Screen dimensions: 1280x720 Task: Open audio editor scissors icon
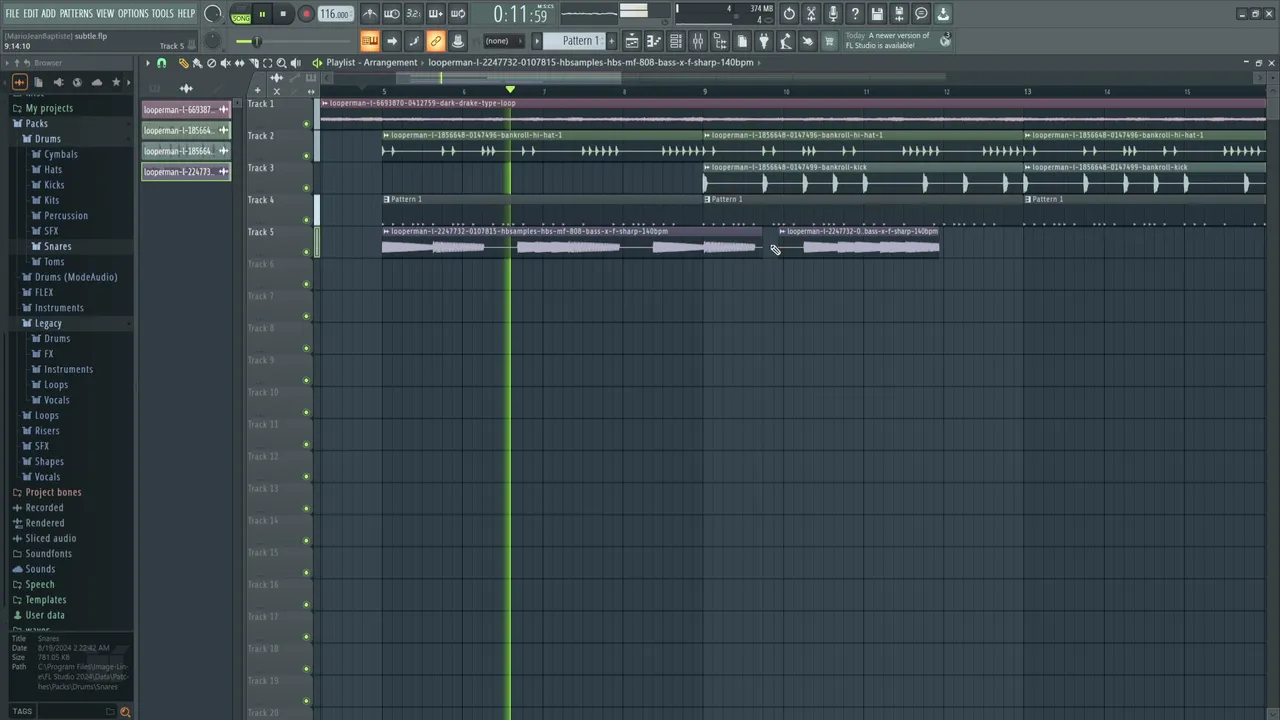click(x=811, y=14)
